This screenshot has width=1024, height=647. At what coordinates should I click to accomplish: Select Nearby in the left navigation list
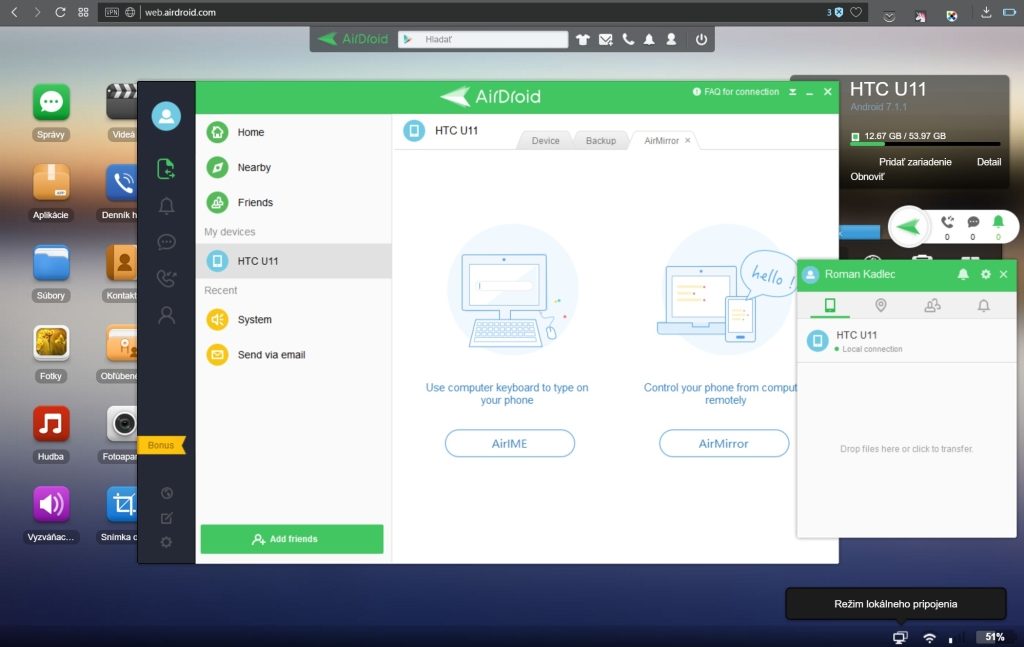point(254,167)
